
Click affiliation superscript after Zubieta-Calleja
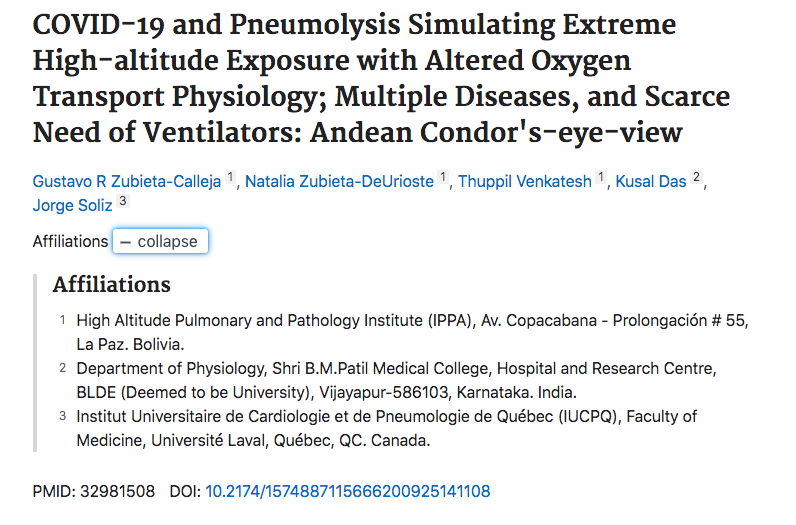point(230,179)
